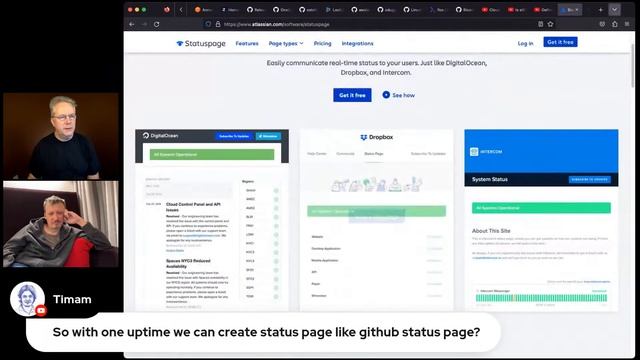Expand the Page types dropdown
This screenshot has width=640, height=360.
(286, 43)
